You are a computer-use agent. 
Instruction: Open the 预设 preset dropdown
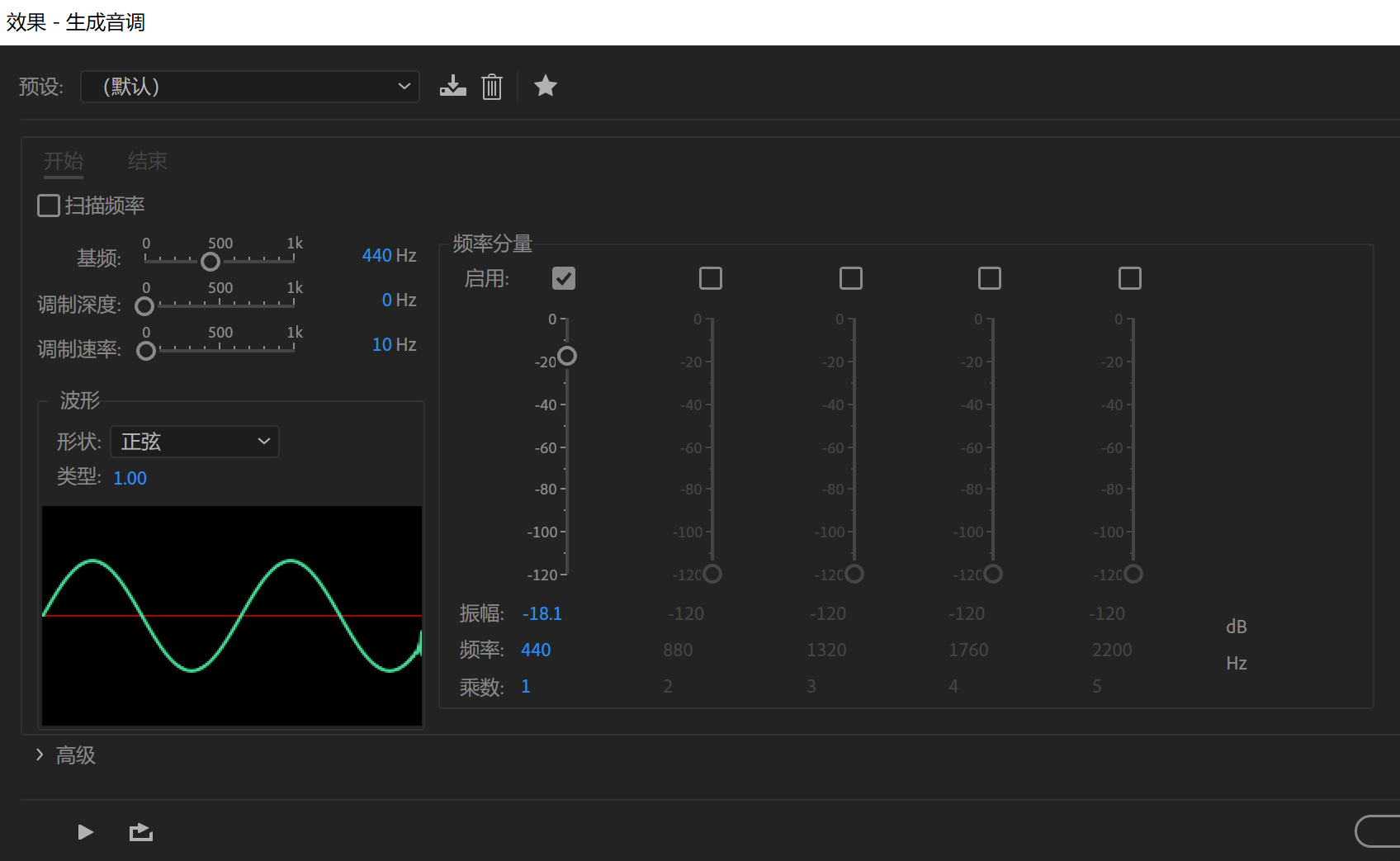click(x=250, y=87)
